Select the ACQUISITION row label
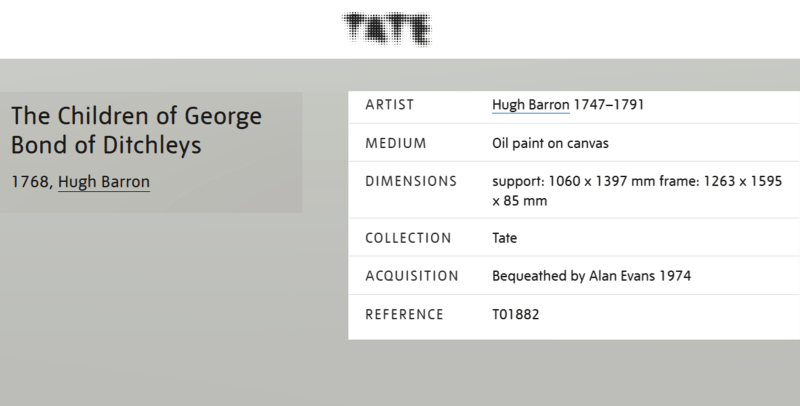 [411, 276]
